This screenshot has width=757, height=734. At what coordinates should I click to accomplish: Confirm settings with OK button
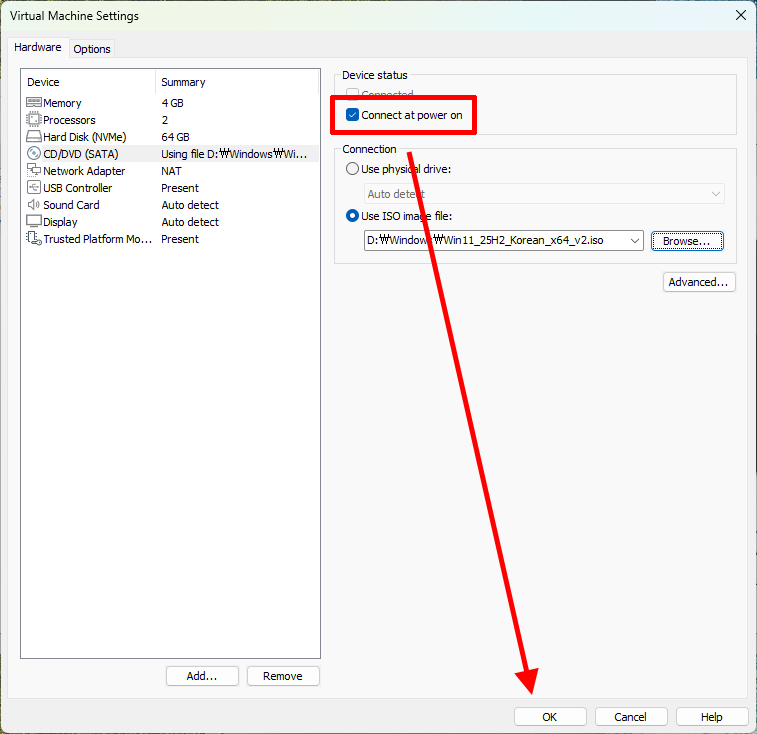point(550,717)
